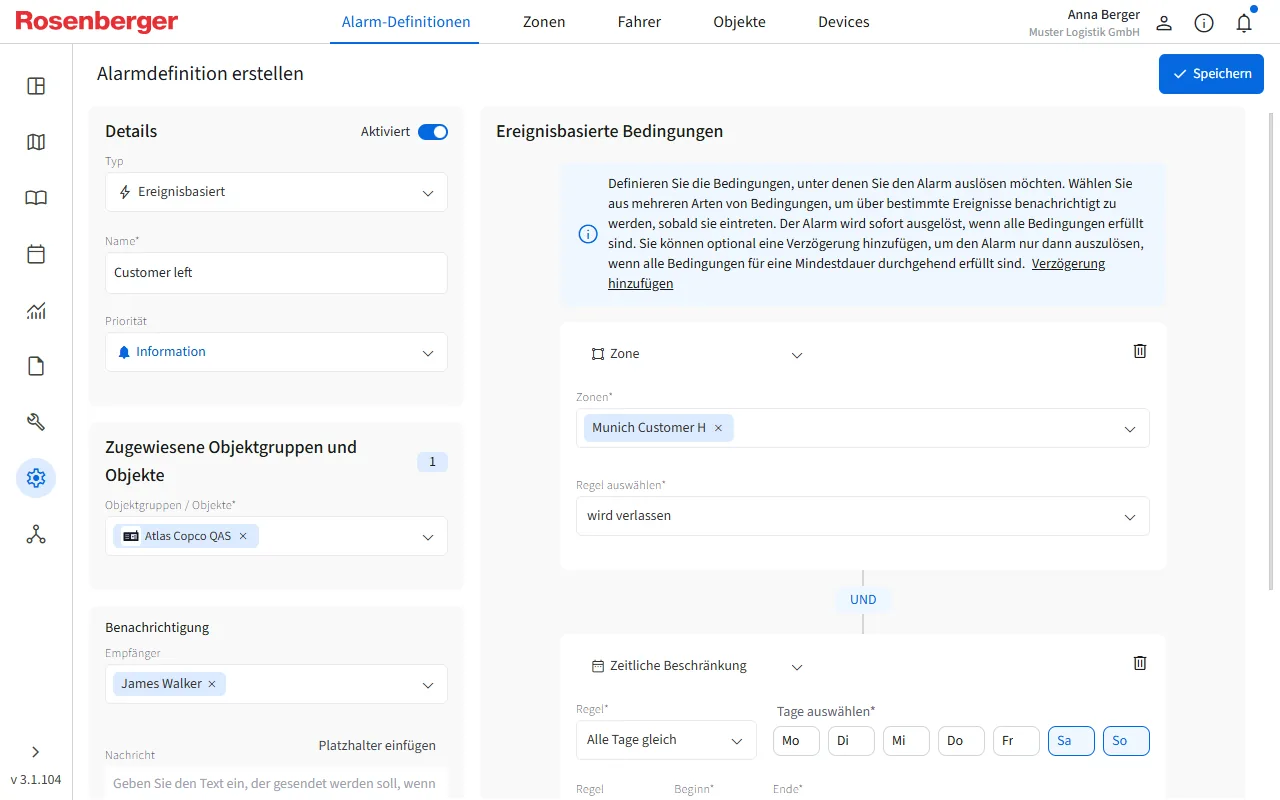Switch to the Alarm-Definitionen tab
The width and height of the screenshot is (1280, 800).
click(406, 22)
